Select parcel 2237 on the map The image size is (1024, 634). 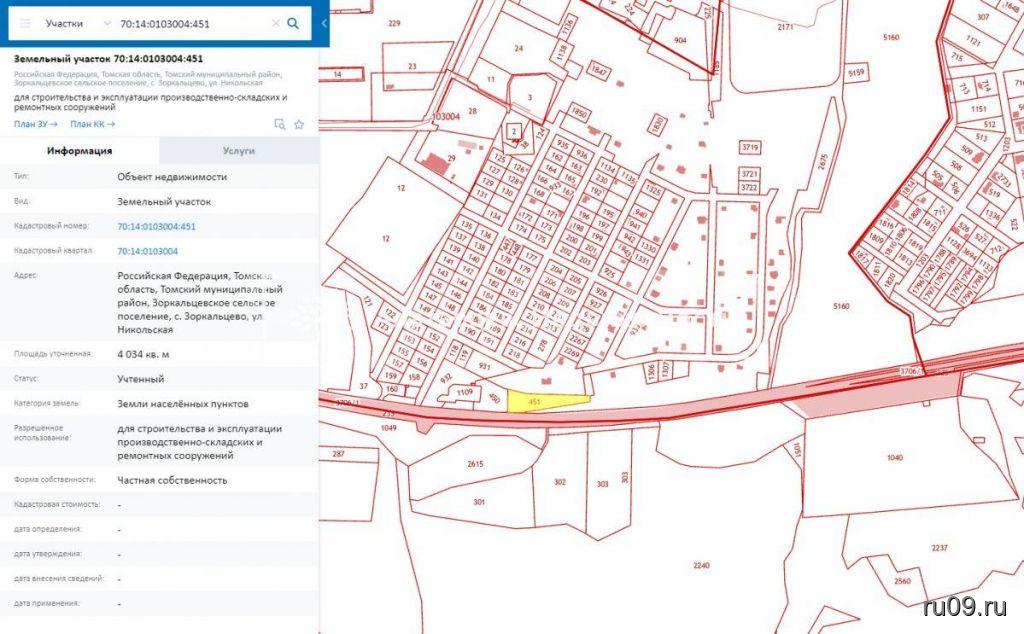click(x=938, y=548)
